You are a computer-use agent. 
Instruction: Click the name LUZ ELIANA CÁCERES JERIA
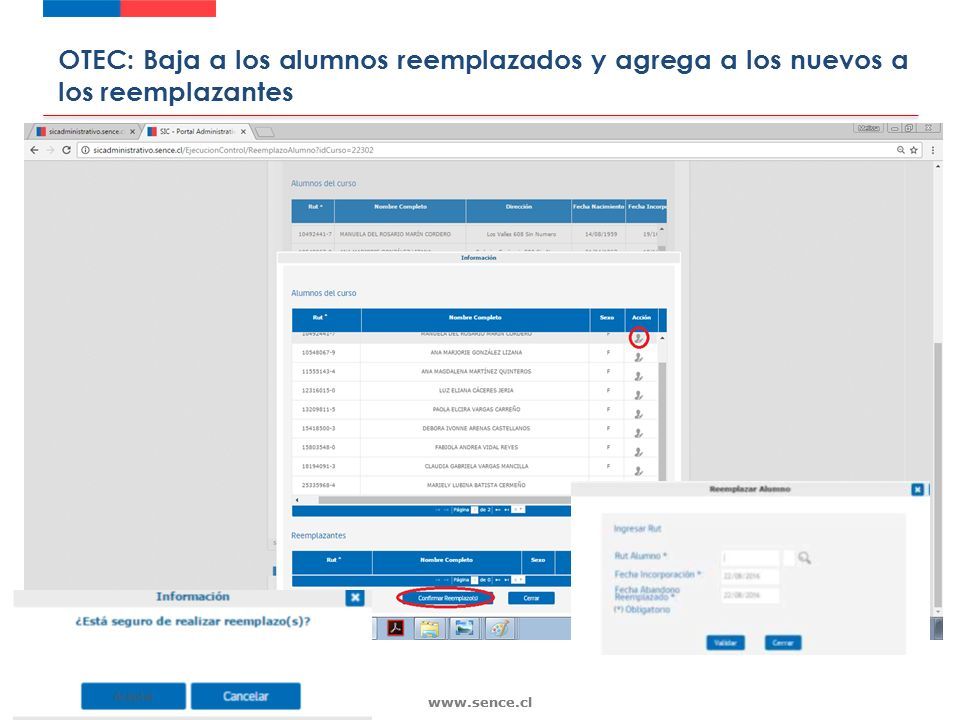point(476,391)
